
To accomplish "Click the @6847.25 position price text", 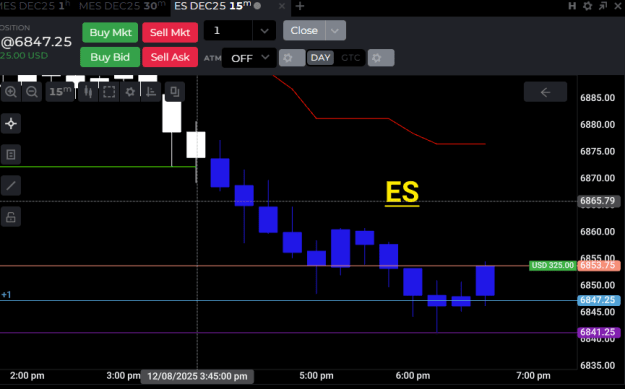I will click(x=36, y=42).
